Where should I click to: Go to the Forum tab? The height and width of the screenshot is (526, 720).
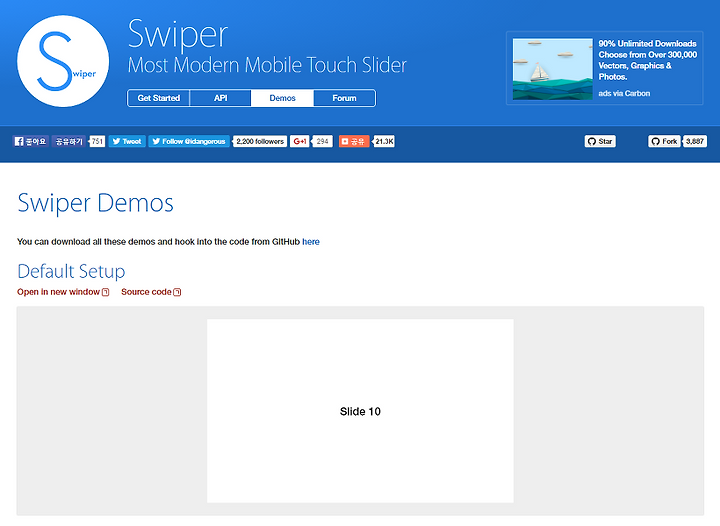point(344,98)
